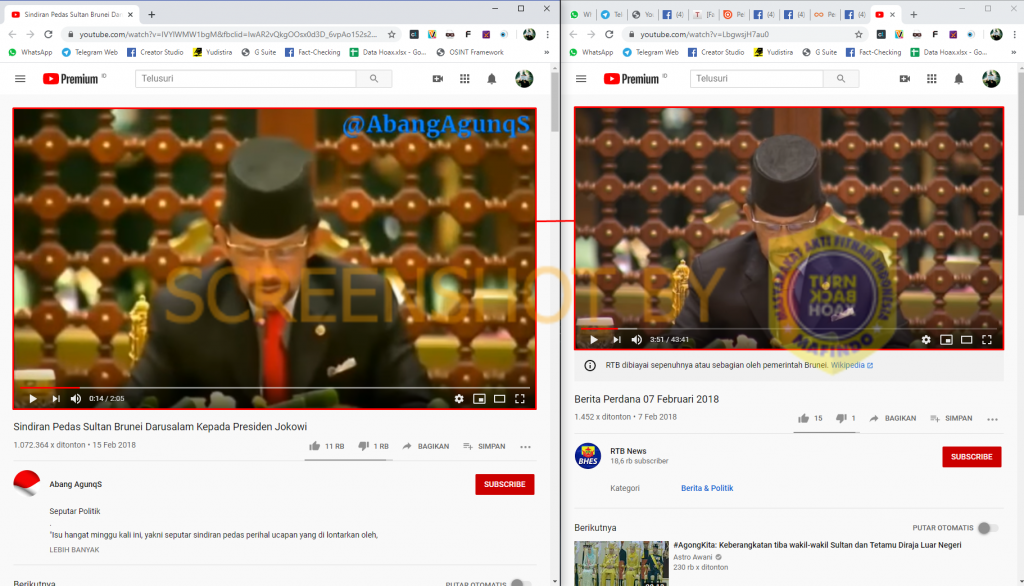Viewport: 1024px width, 586px height.
Task: Open the notifications bell in left window
Action: (492, 78)
